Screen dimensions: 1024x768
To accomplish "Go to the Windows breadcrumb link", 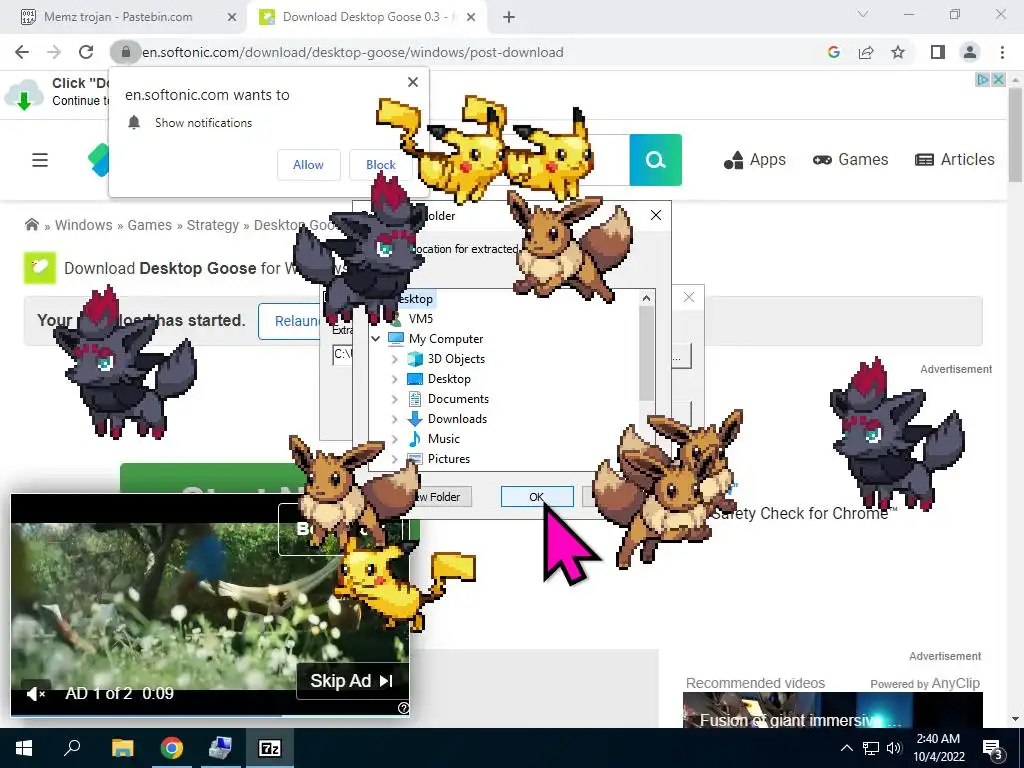I will [x=84, y=225].
